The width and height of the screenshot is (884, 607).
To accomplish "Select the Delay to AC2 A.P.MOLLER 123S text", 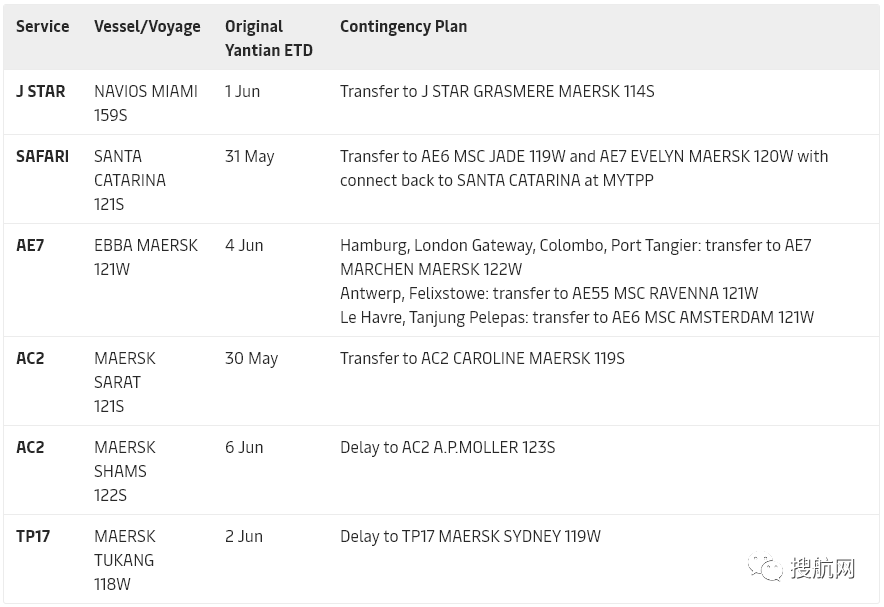I will 447,447.
